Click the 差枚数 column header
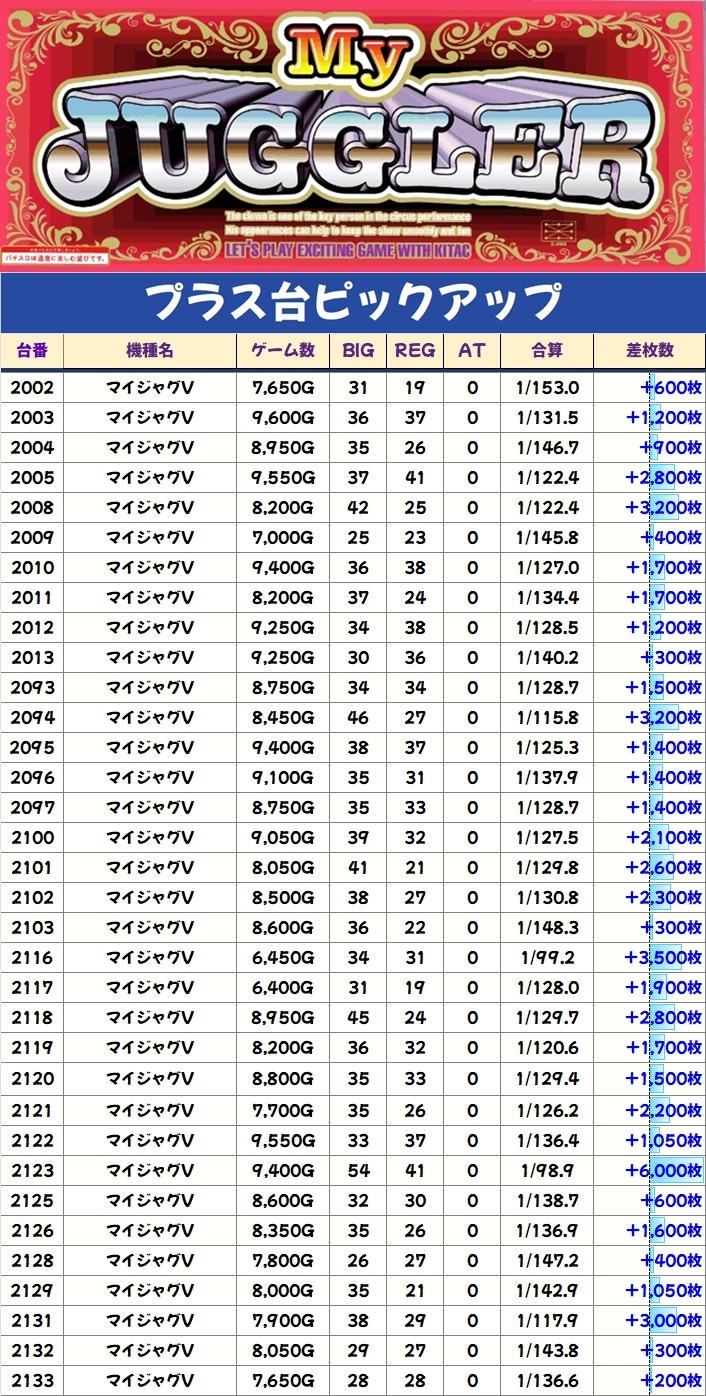Screen dimensions: 706x1396 pyautogui.click(x=649, y=350)
